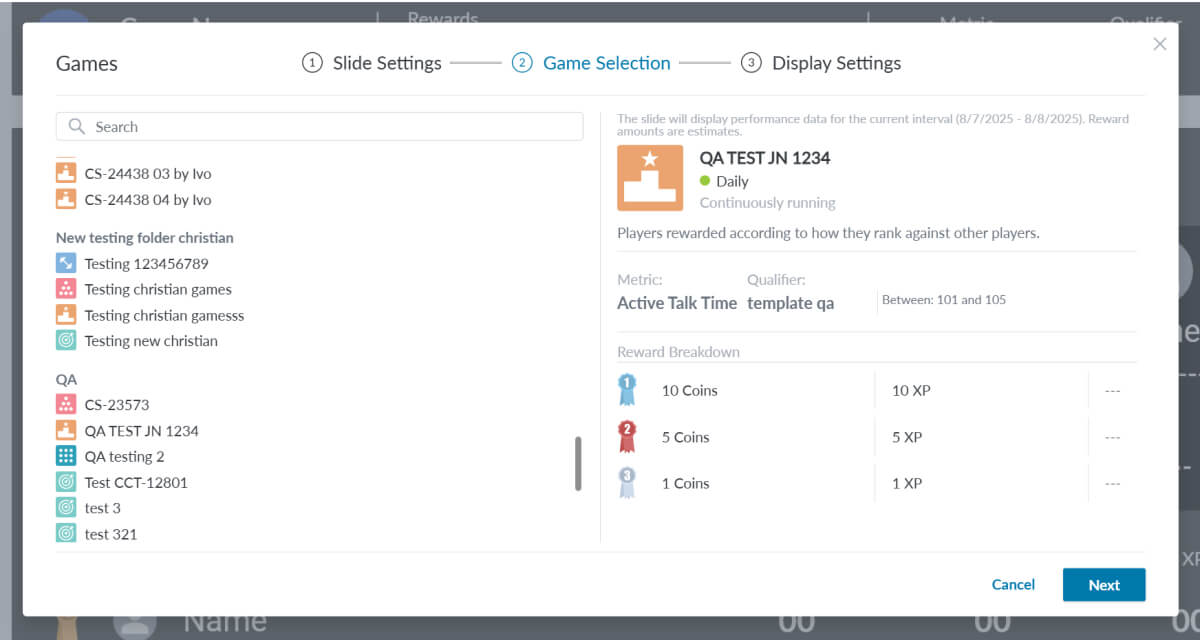
Task: Click the blue icon beside Testing 123456789
Action: pos(66,264)
